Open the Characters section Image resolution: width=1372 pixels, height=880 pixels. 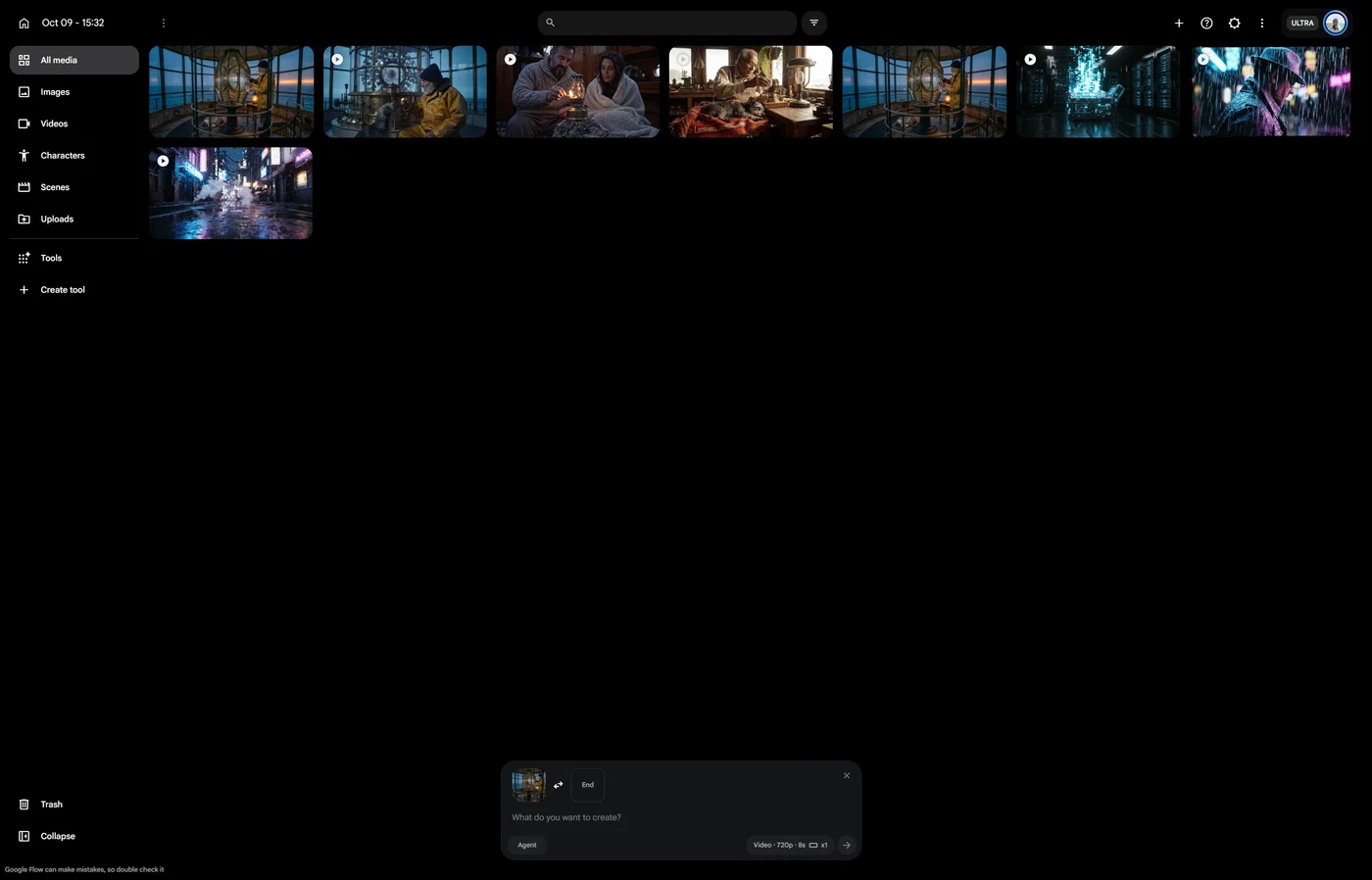(x=74, y=156)
